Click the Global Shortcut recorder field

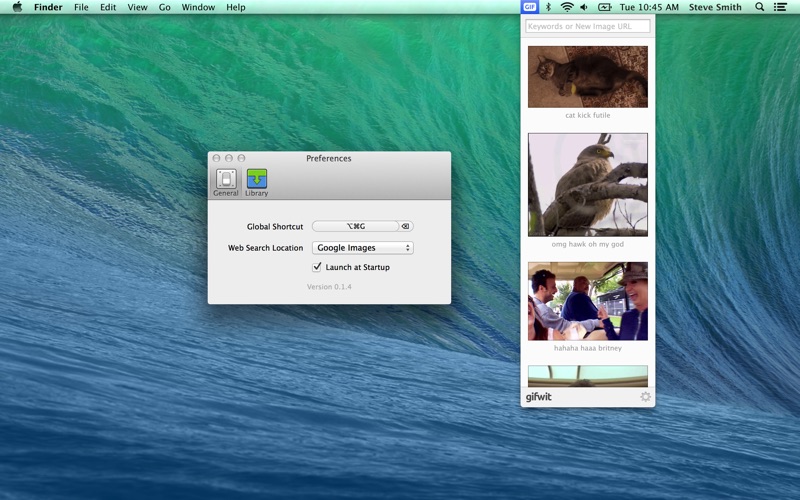tap(356, 226)
